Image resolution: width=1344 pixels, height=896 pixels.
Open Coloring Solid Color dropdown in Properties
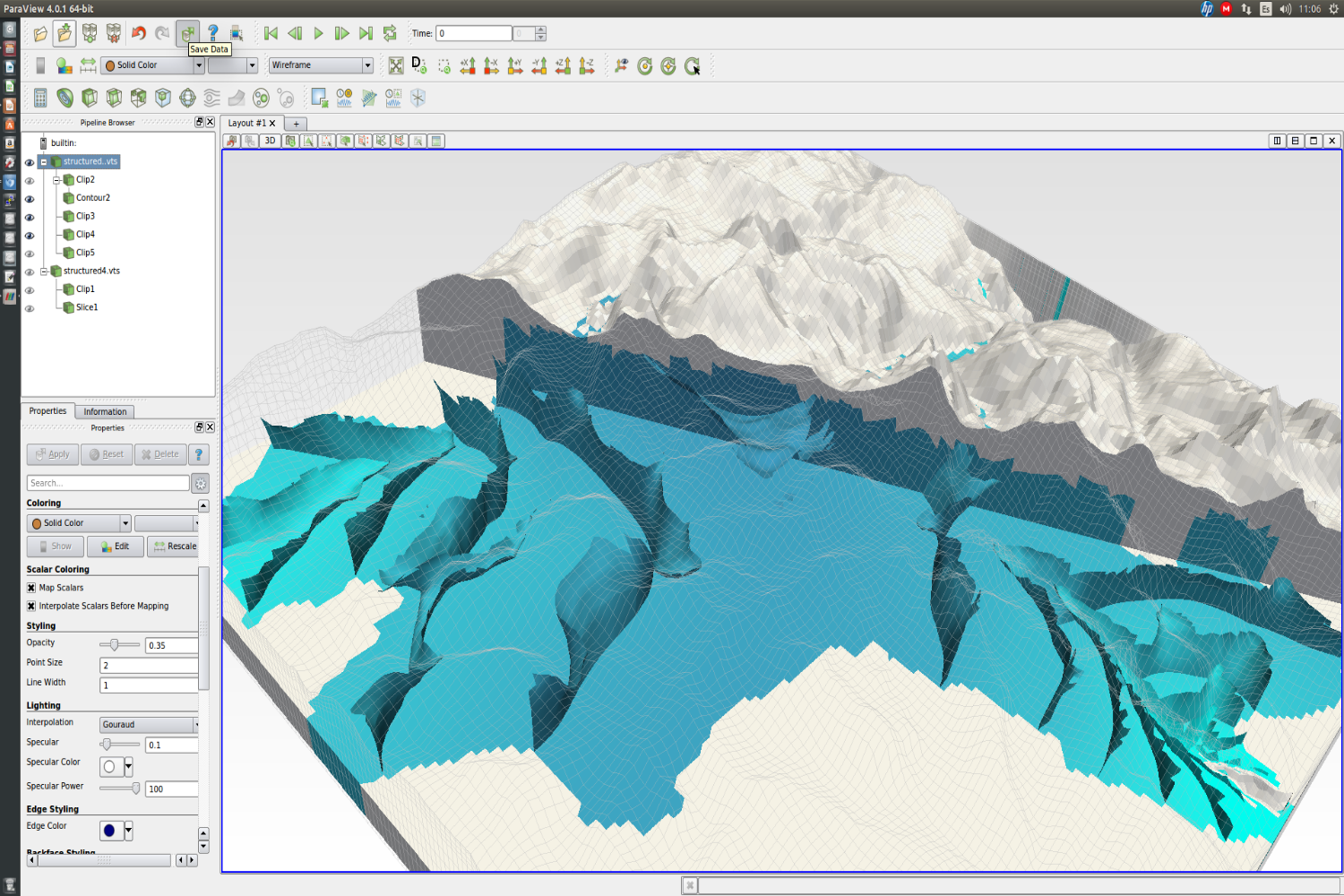tap(79, 523)
